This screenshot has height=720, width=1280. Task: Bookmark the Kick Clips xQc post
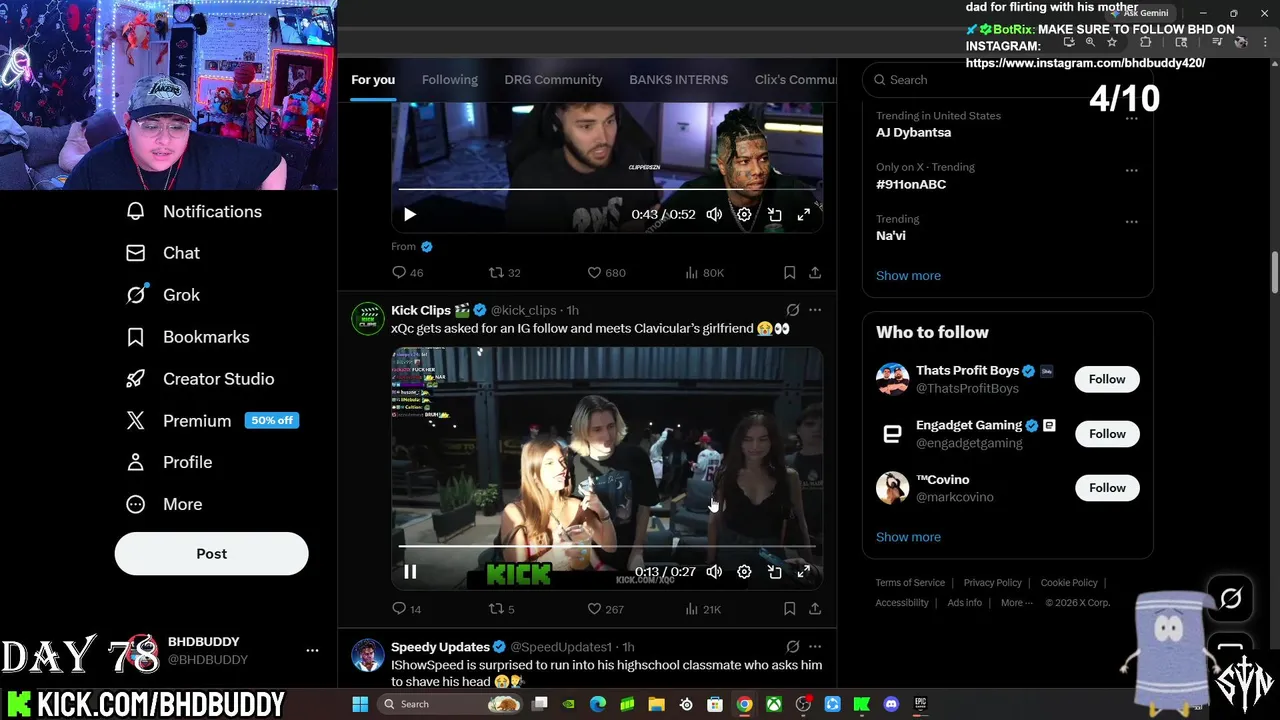[x=789, y=608]
